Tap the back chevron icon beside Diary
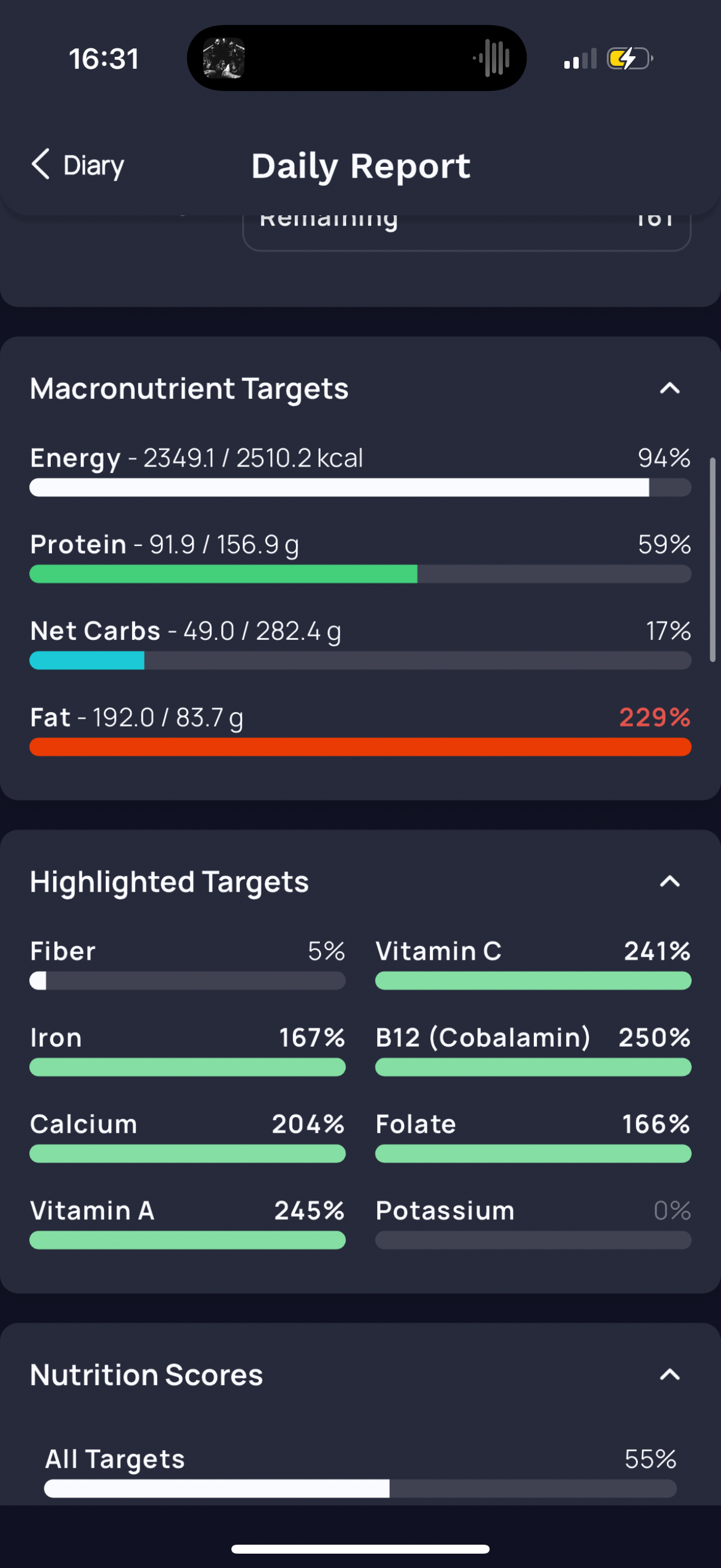The image size is (721, 1568). (x=41, y=164)
